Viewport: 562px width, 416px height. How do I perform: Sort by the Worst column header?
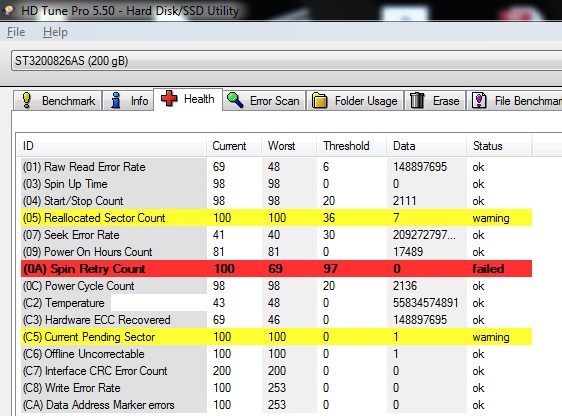point(289,146)
